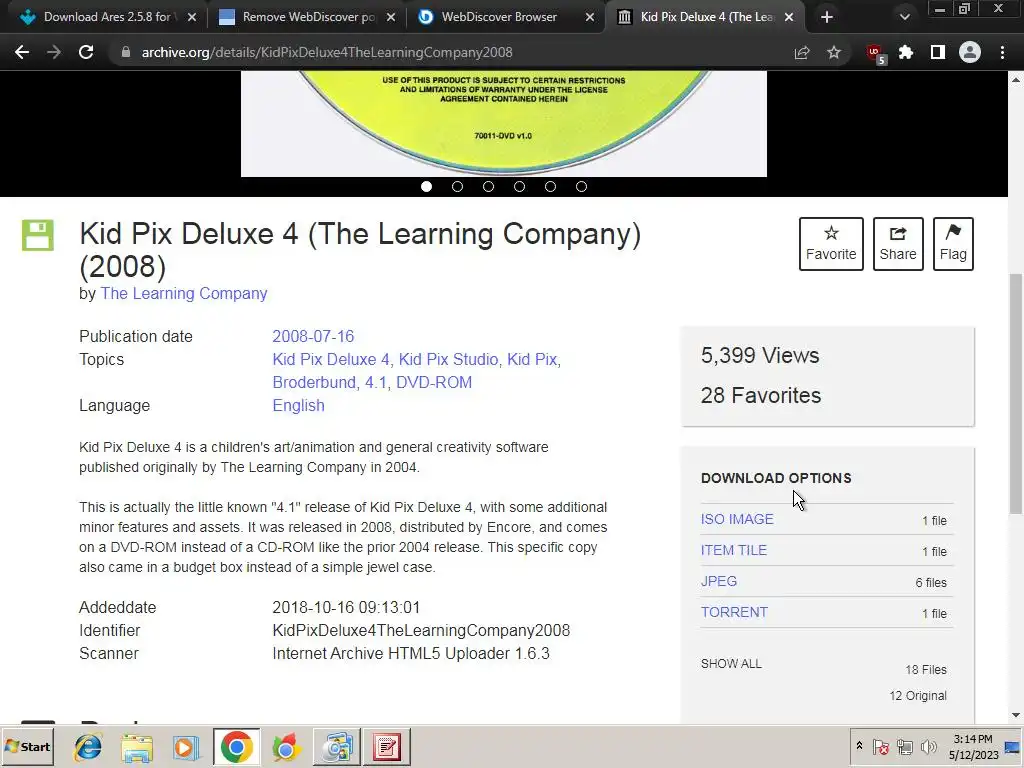
Task: Show hidden system tray icons
Action: pyautogui.click(x=859, y=746)
